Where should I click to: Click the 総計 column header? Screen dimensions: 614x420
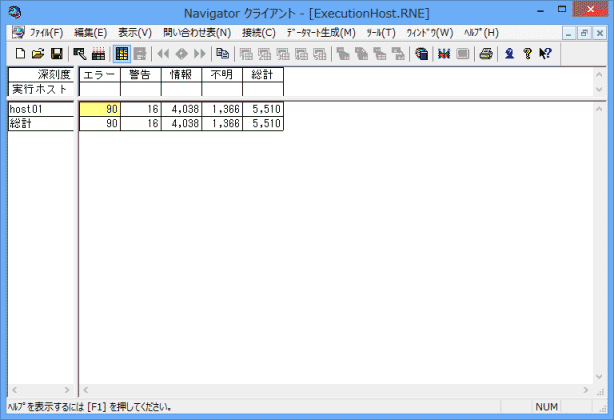[x=262, y=75]
